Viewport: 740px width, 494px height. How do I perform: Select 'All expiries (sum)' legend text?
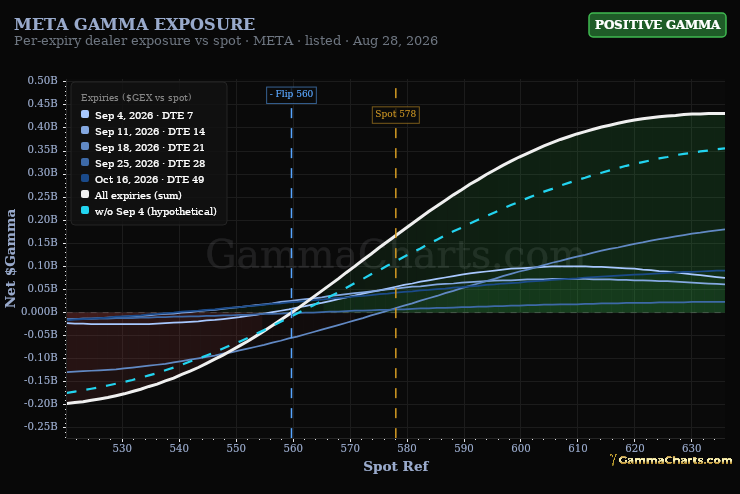(138, 195)
